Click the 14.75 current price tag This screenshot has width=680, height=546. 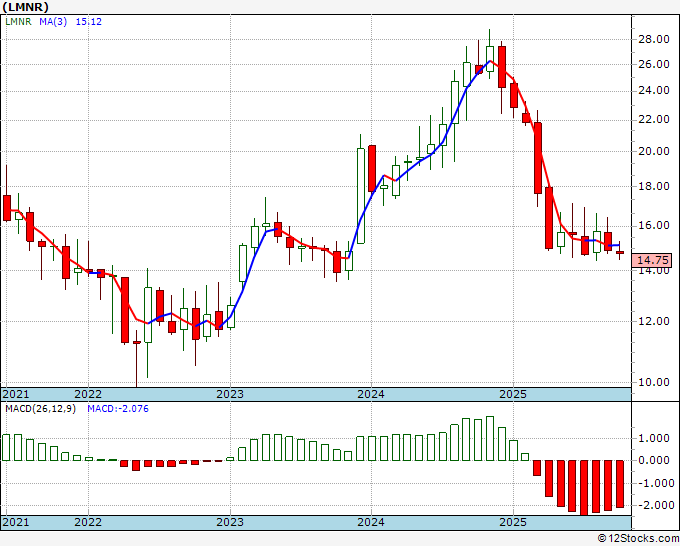point(654,260)
